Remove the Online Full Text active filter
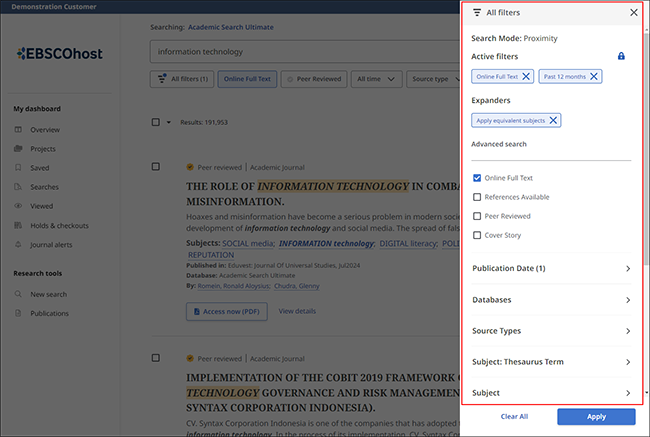 pyautogui.click(x=526, y=76)
